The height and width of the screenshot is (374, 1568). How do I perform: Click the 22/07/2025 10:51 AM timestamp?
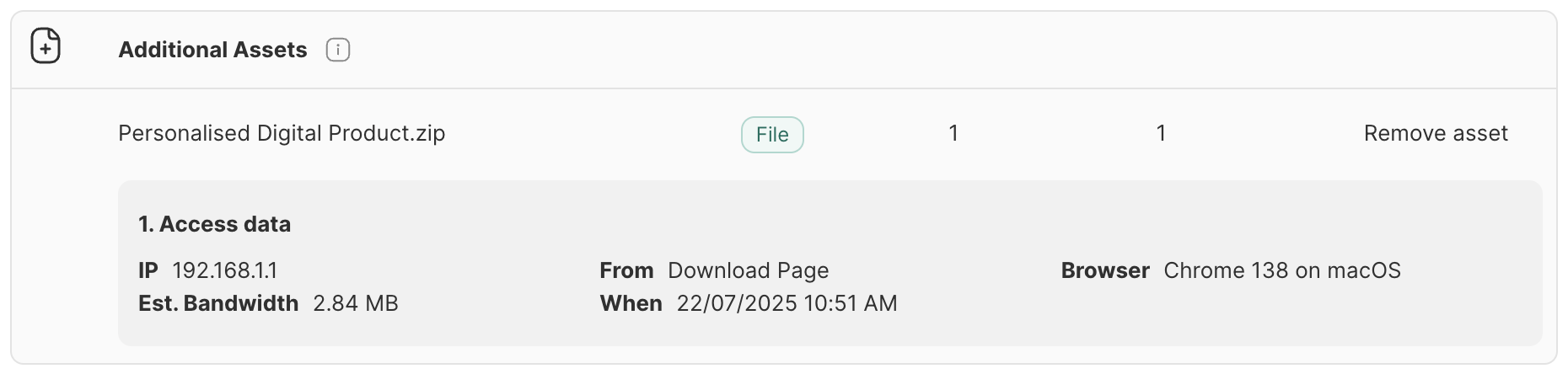tap(787, 303)
